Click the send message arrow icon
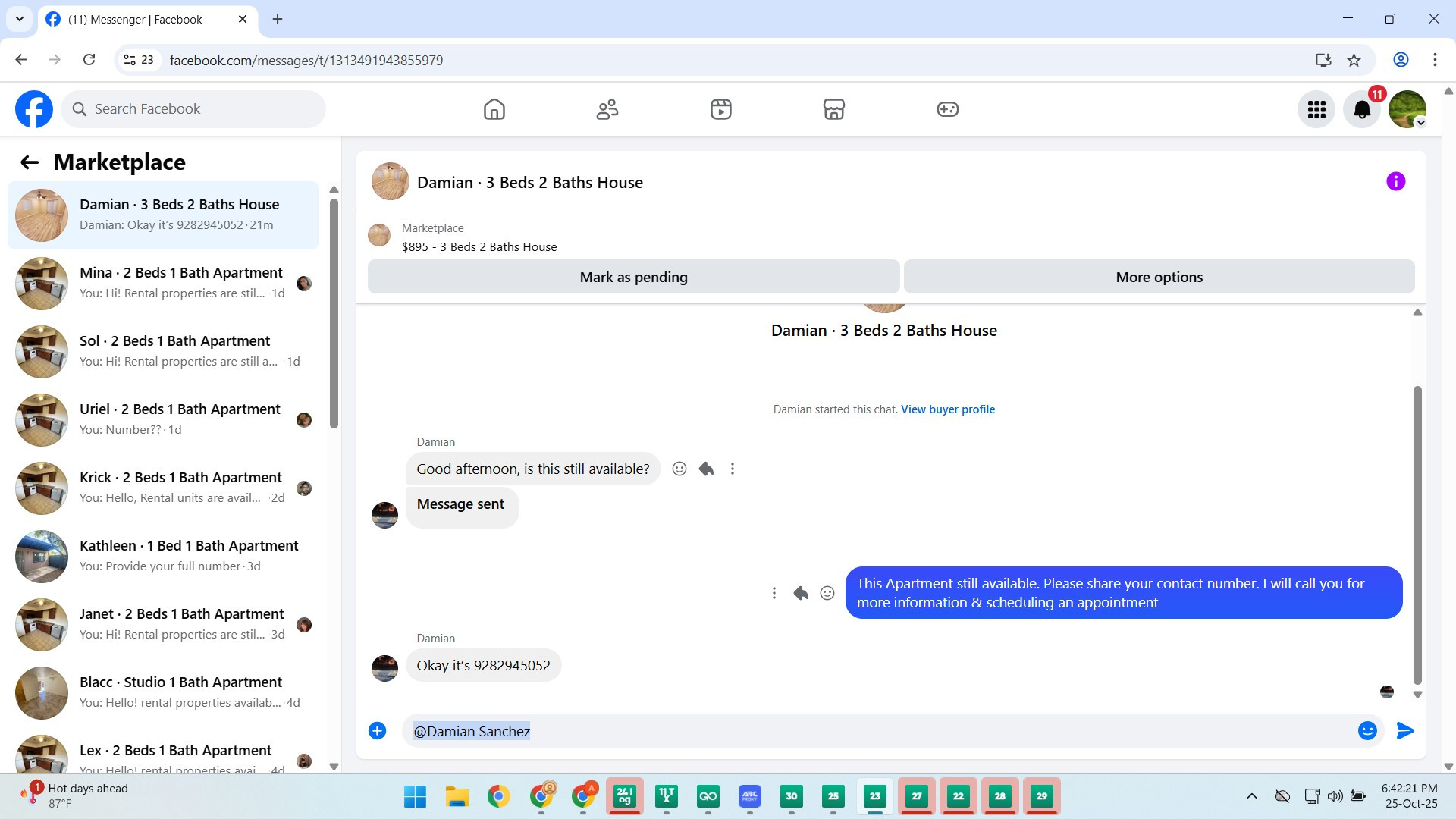 point(1404,730)
